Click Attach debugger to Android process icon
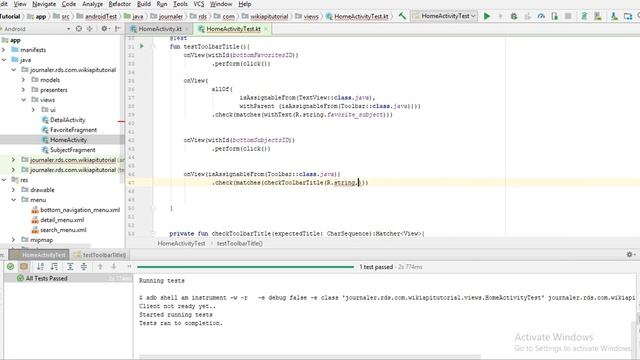Image resolution: width=640 pixels, height=360 pixels. coord(554,16)
